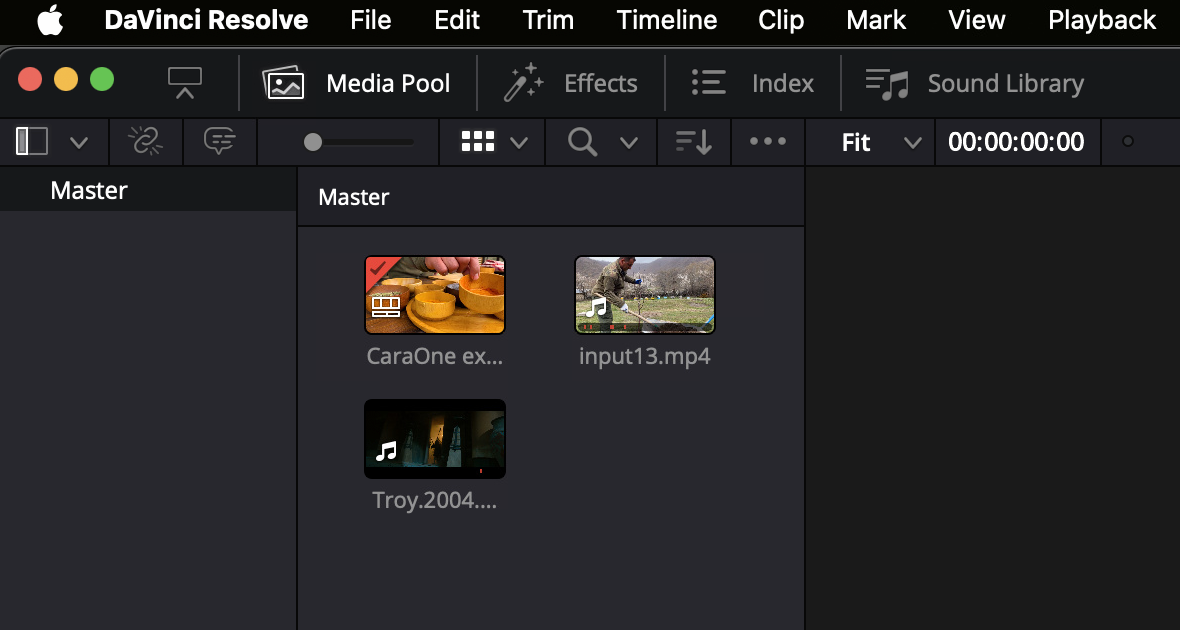Open the viewer Fit zoom dropdown
Image resolution: width=1180 pixels, height=630 pixels.
click(881, 142)
